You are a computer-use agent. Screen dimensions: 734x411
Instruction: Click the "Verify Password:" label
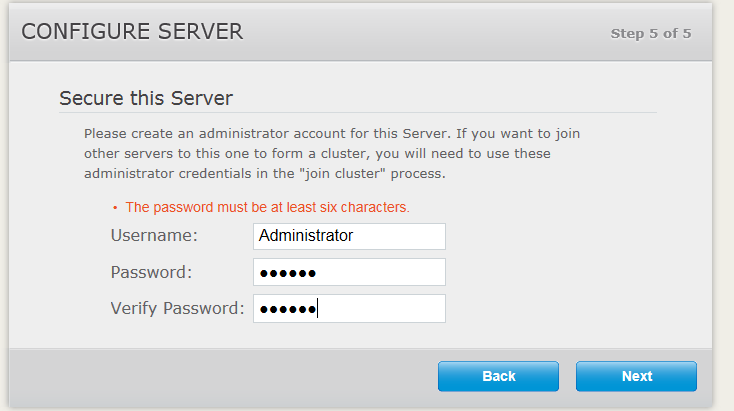tap(177, 308)
